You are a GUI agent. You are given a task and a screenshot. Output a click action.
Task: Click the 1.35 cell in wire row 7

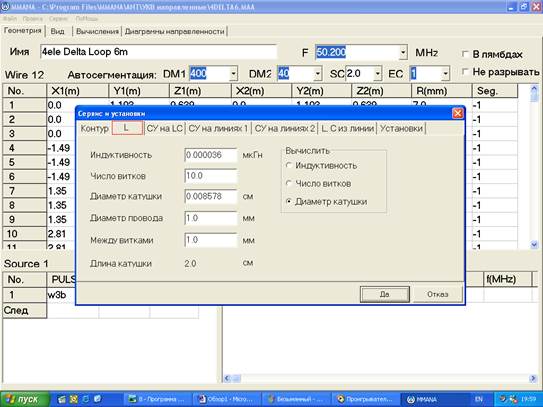point(61,191)
